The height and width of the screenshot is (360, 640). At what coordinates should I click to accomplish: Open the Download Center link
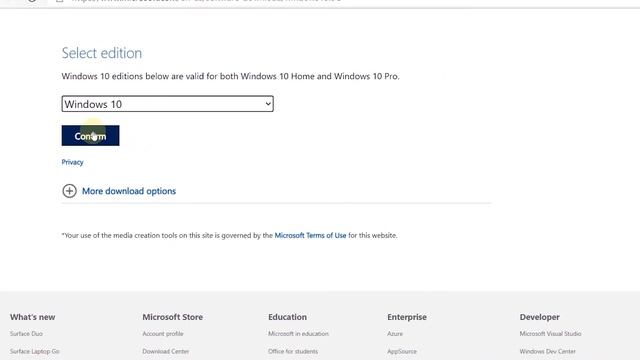166,351
